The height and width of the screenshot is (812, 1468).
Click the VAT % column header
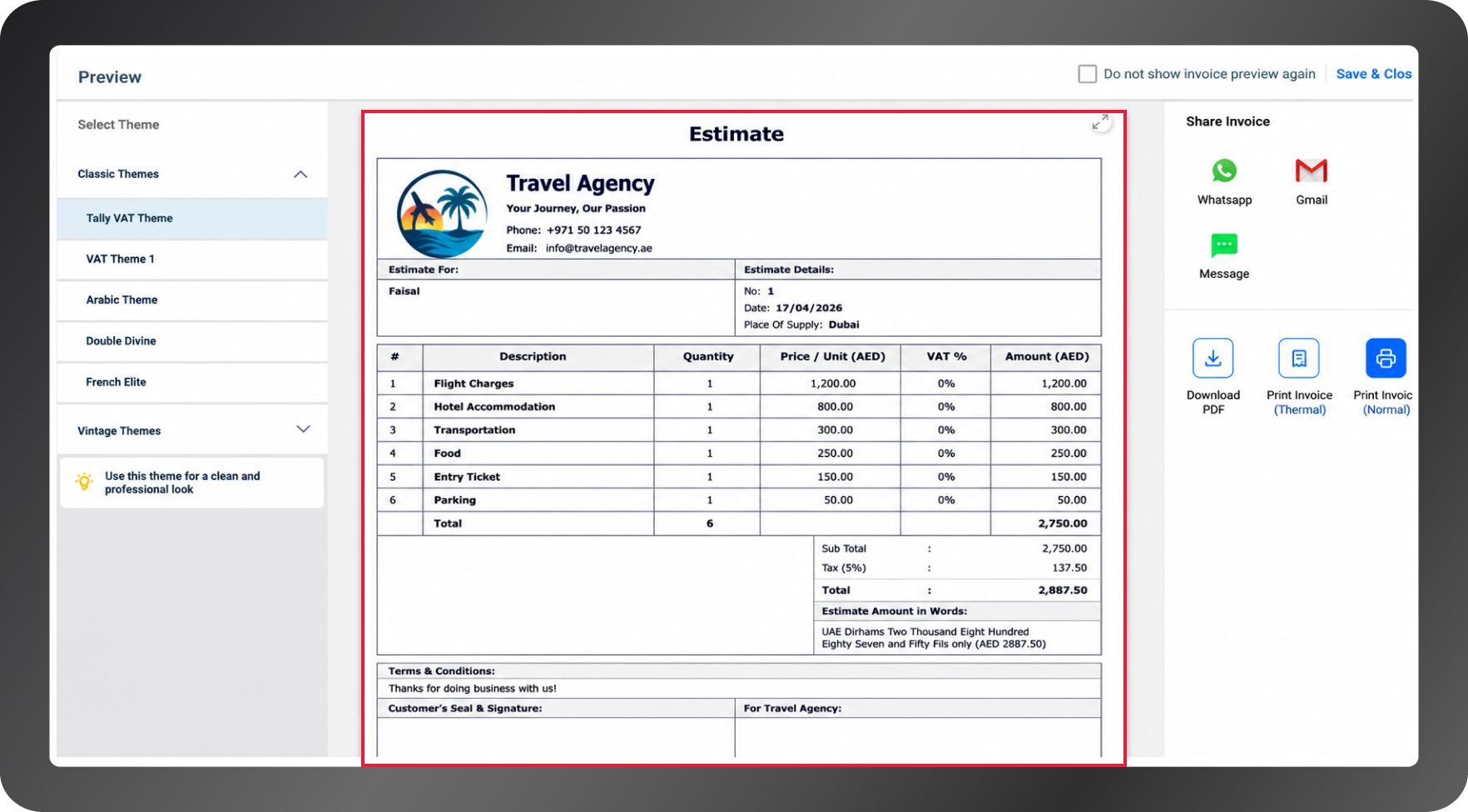(946, 356)
